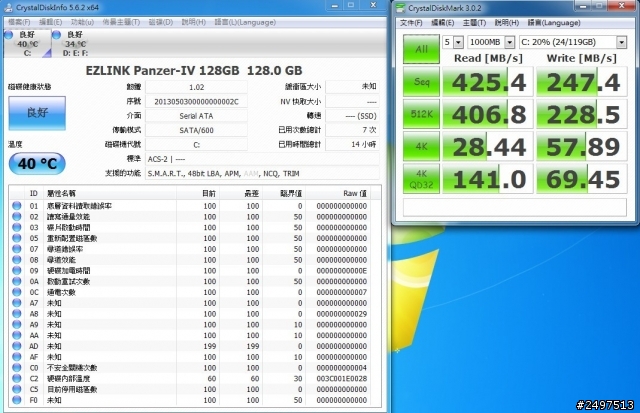Select the S.M.A.R.T. row with ID A7
The height and width of the screenshot is (413, 640).
tap(190, 303)
